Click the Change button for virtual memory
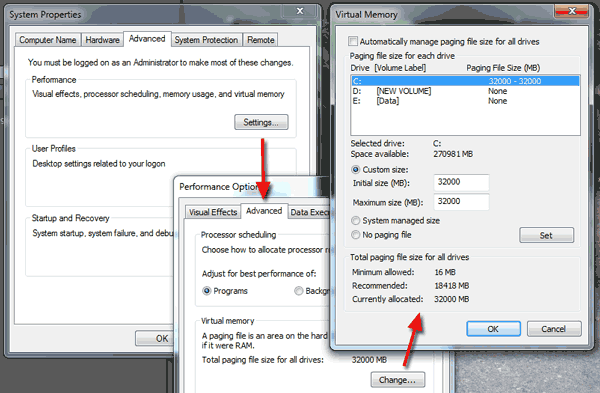 coord(397,380)
